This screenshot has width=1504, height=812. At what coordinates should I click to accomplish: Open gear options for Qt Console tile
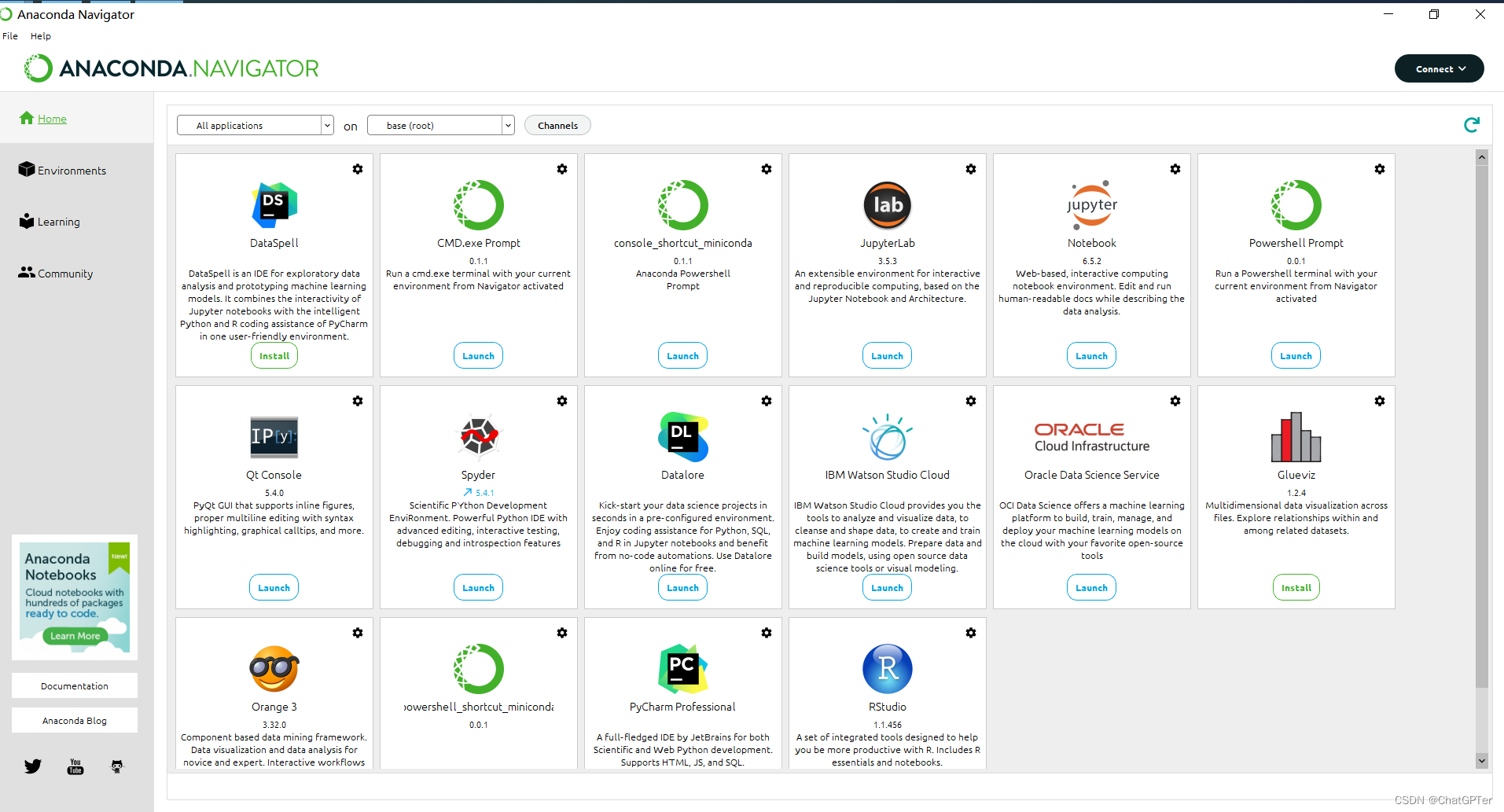click(358, 401)
